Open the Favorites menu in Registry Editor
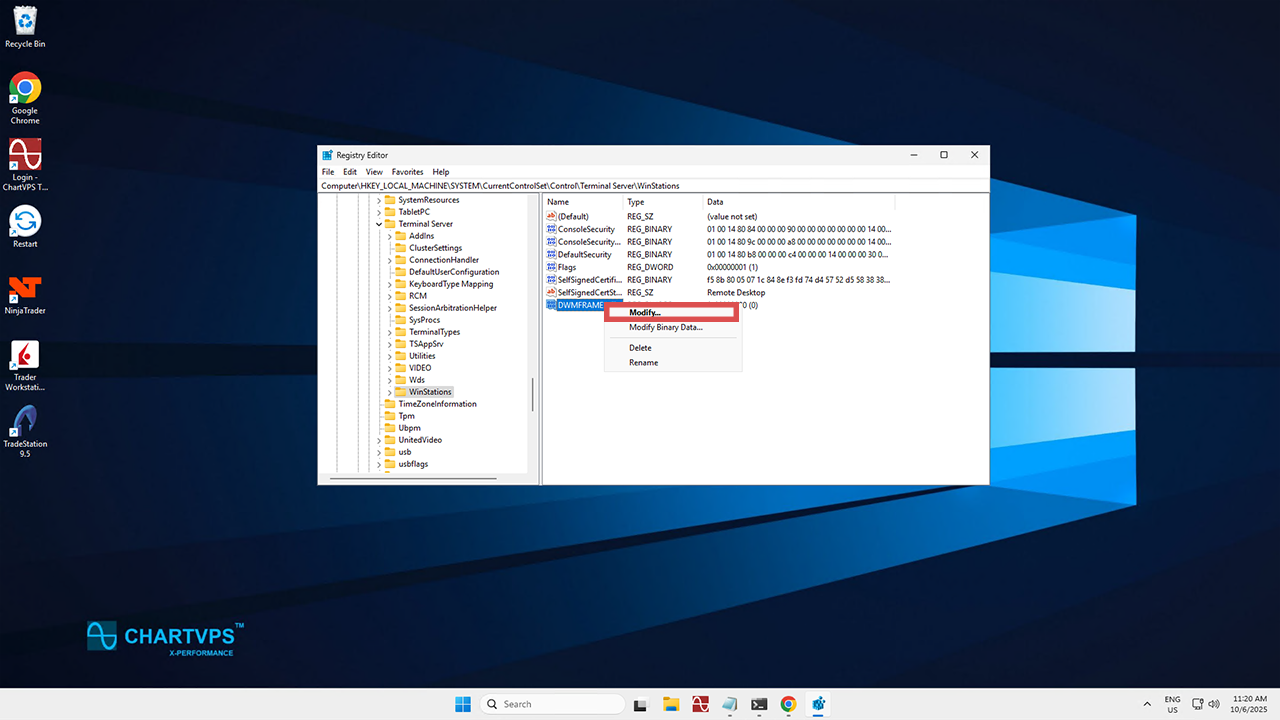1280x720 pixels. (407, 172)
